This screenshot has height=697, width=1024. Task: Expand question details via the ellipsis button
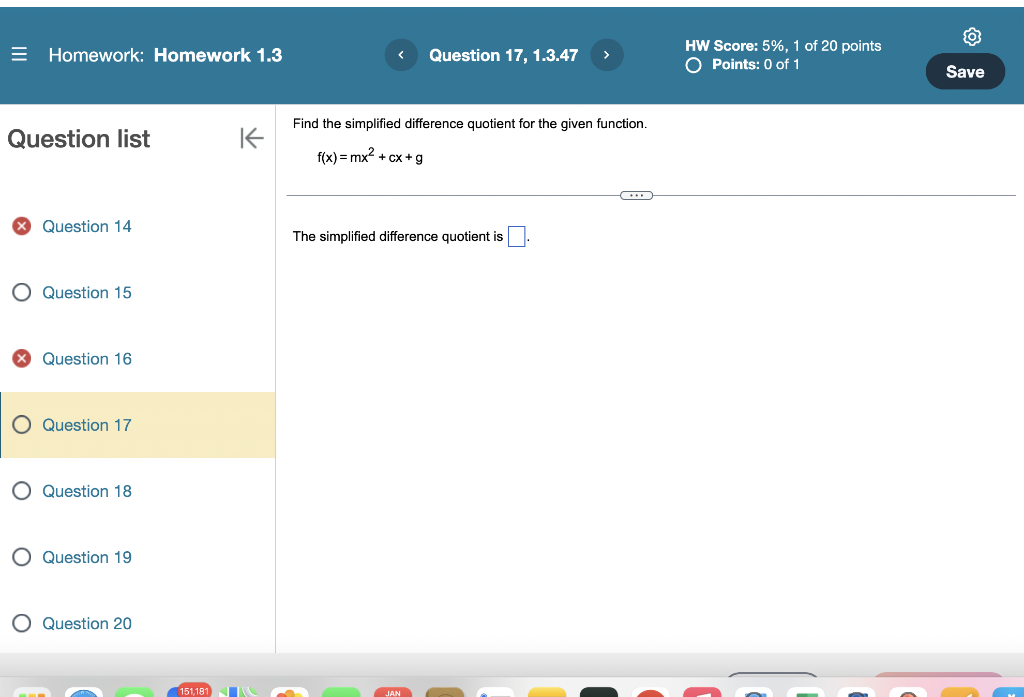pyautogui.click(x=636, y=195)
